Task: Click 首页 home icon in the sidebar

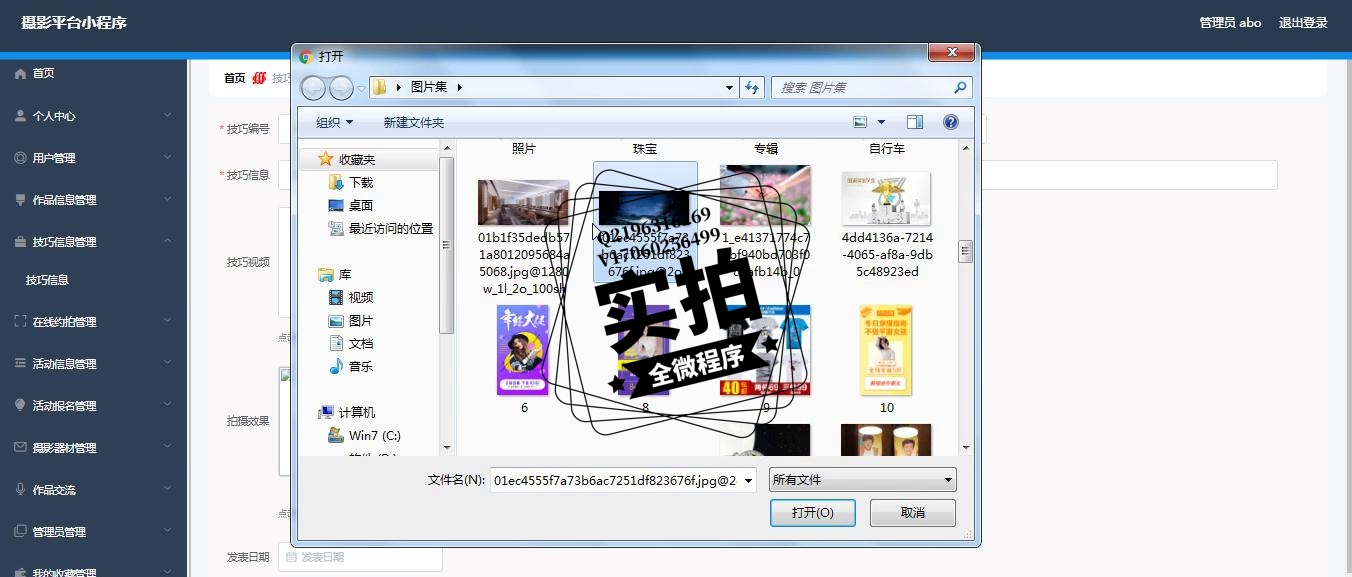Action: (x=20, y=73)
